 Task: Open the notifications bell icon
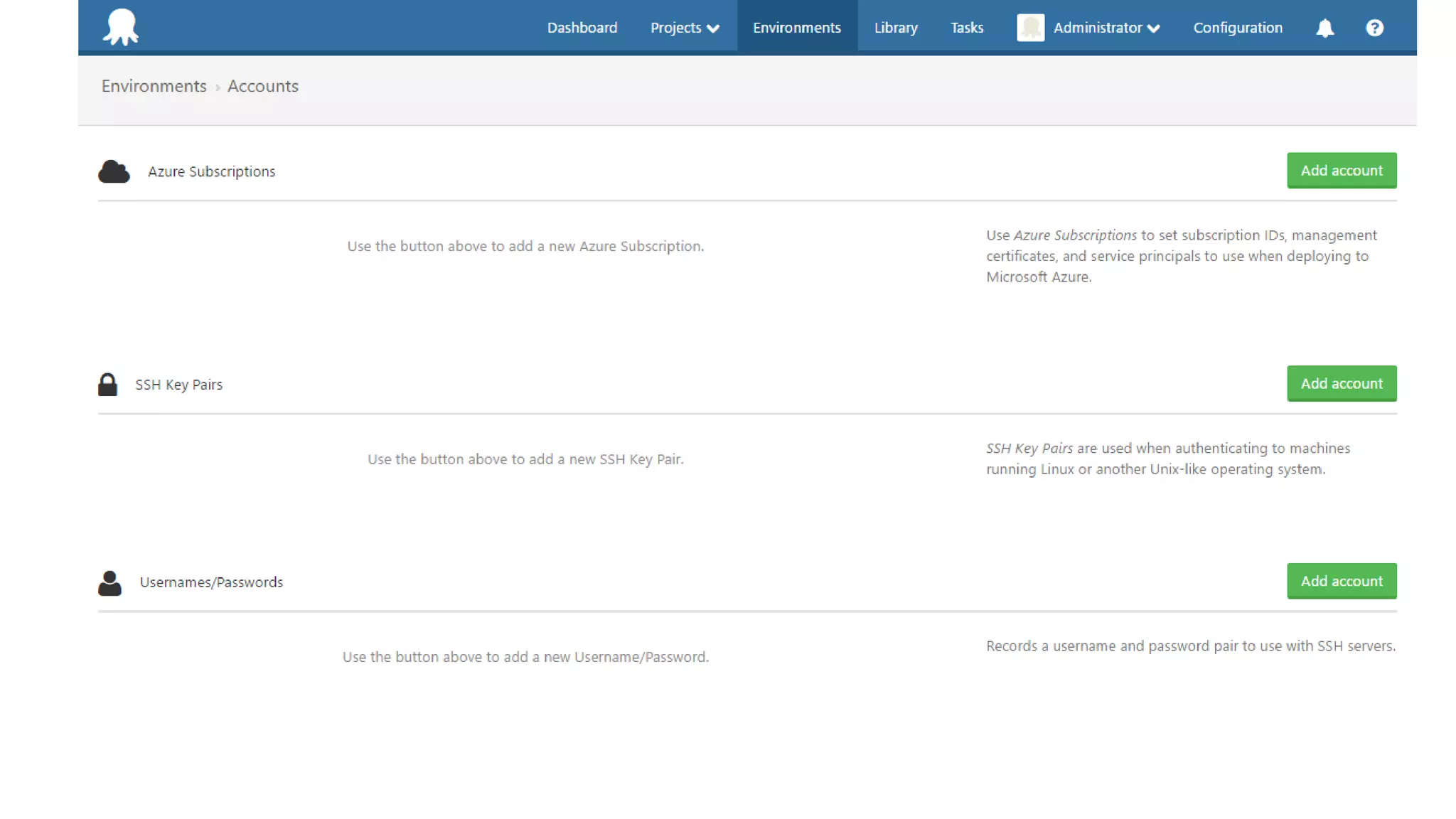1324,28
